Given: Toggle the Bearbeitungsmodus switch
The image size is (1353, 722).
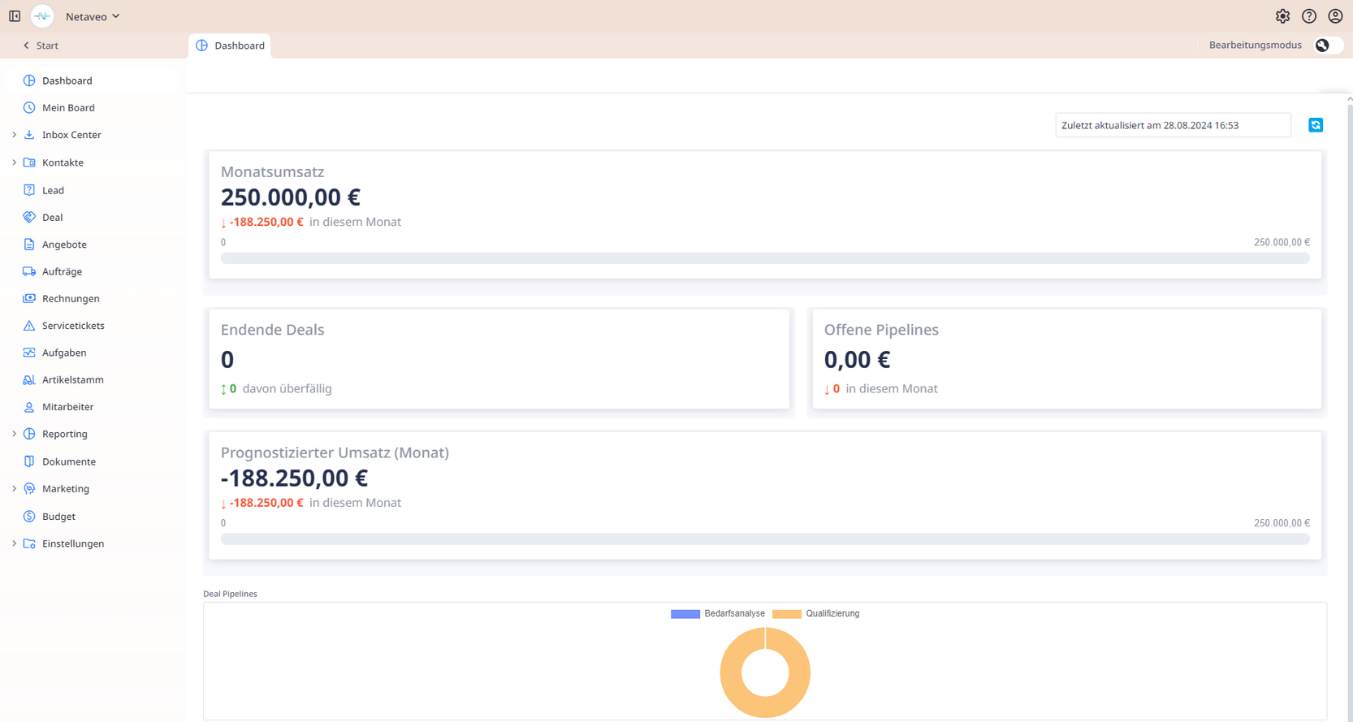Looking at the screenshot, I should point(1328,45).
